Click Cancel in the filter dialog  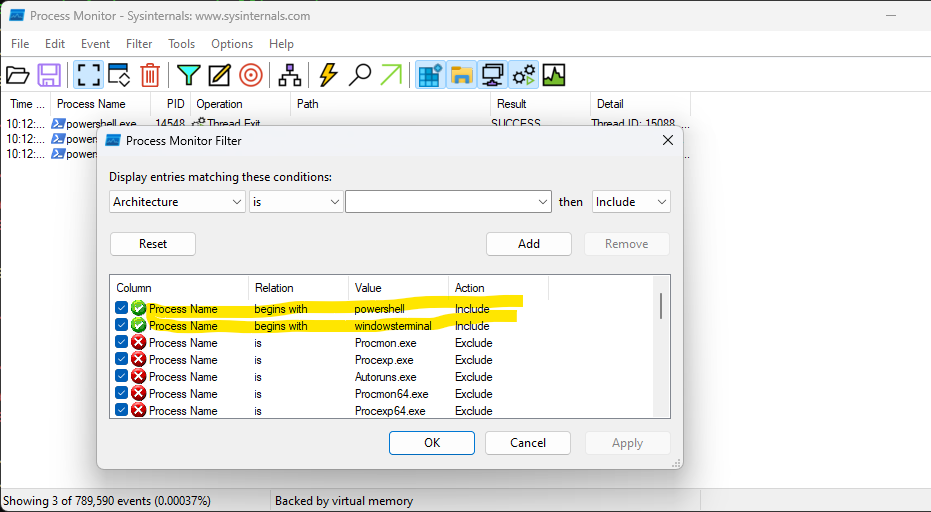coord(528,443)
